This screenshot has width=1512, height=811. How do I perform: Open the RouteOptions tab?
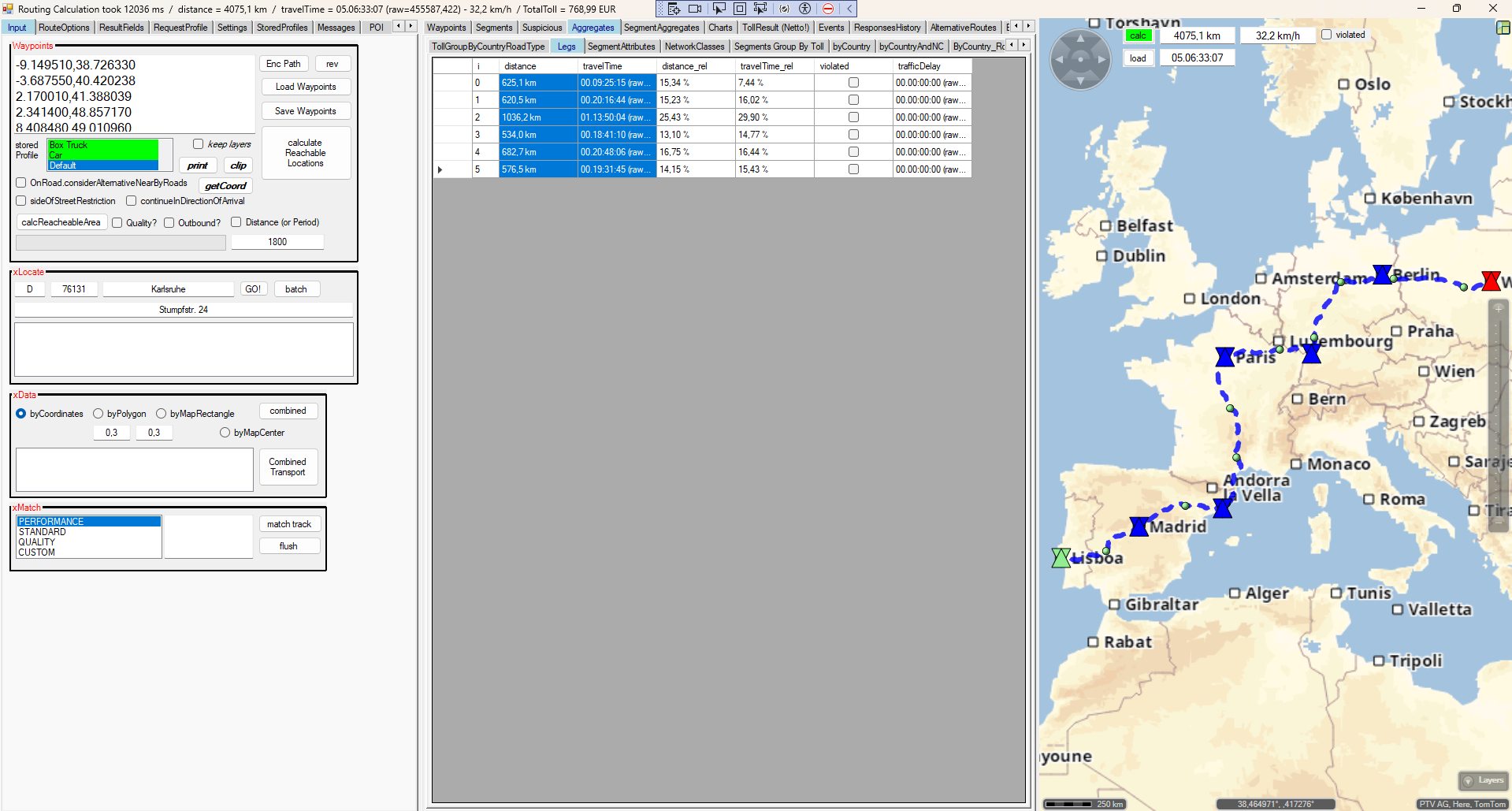point(64,28)
